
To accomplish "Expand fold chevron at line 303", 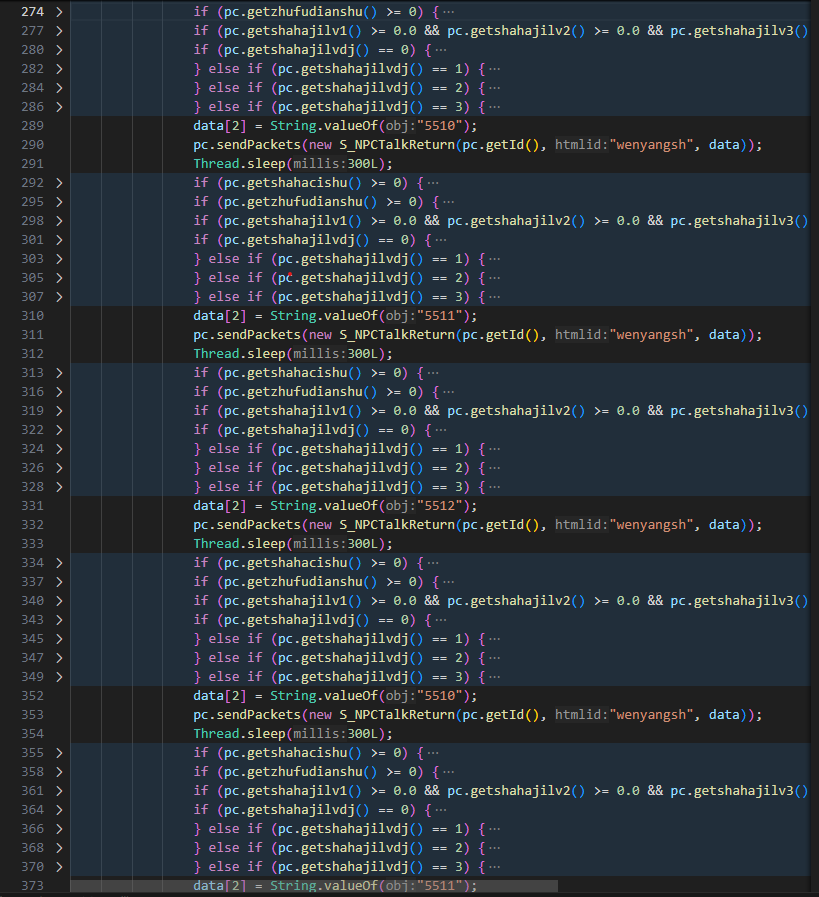I will [x=59, y=259].
